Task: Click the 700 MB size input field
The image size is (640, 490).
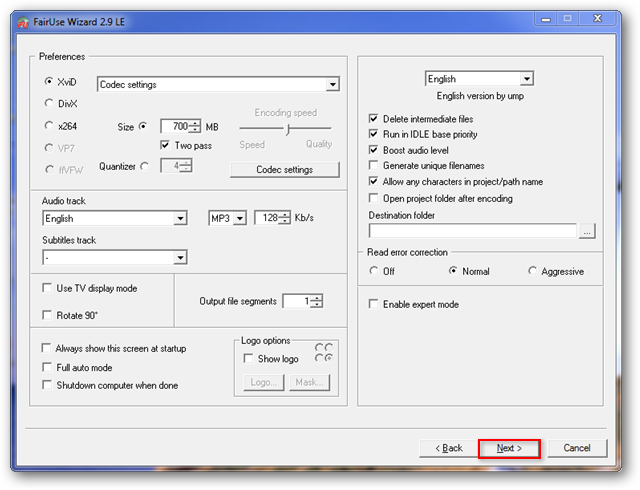Action: pos(174,126)
